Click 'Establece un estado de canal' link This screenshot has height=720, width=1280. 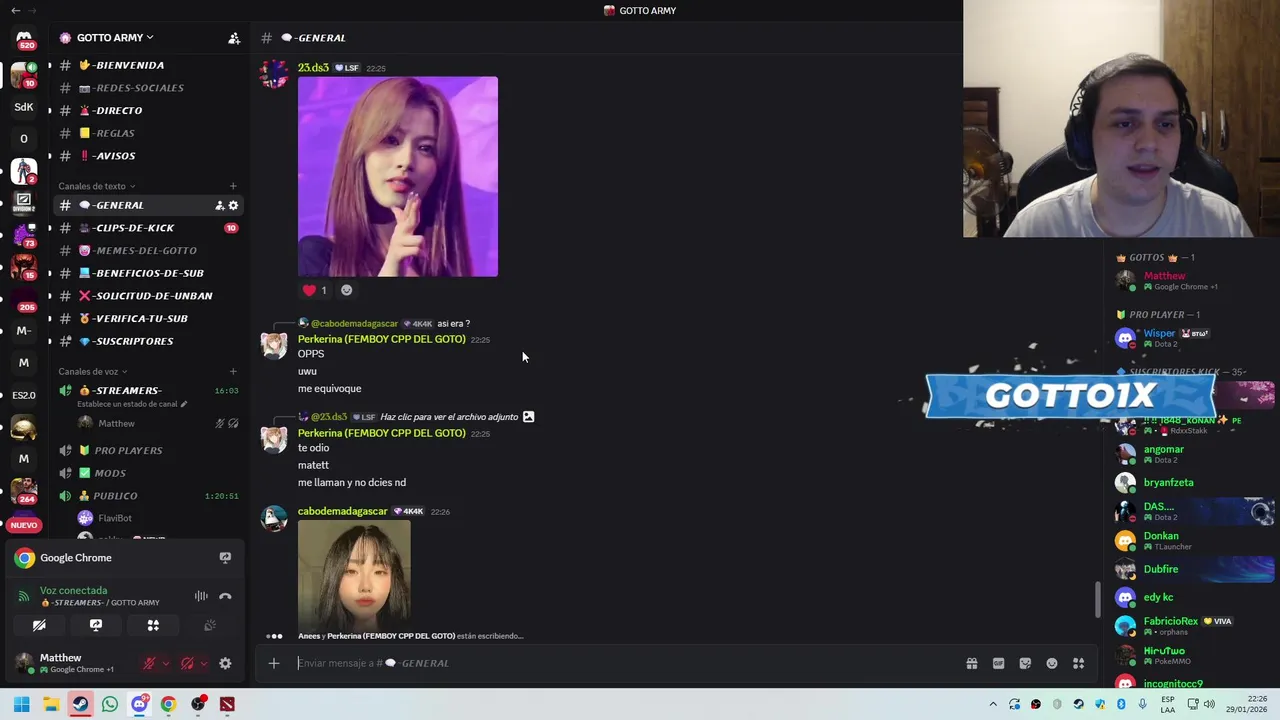132,404
